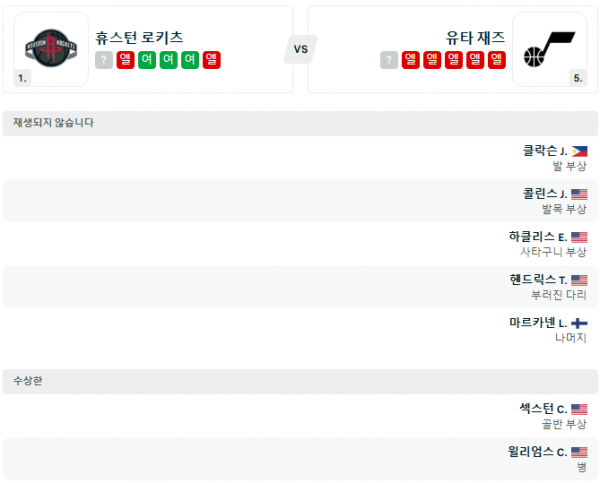Select player 하클리스 E.
This screenshot has height=483, width=600.
(x=538, y=237)
